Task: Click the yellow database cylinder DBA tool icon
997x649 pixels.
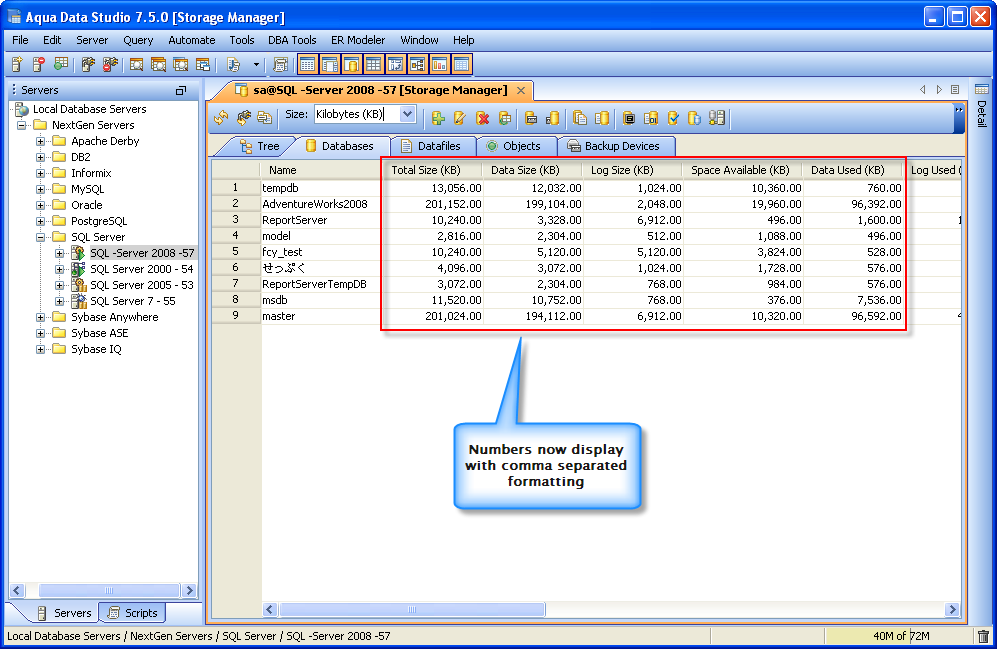Action: click(x=352, y=64)
